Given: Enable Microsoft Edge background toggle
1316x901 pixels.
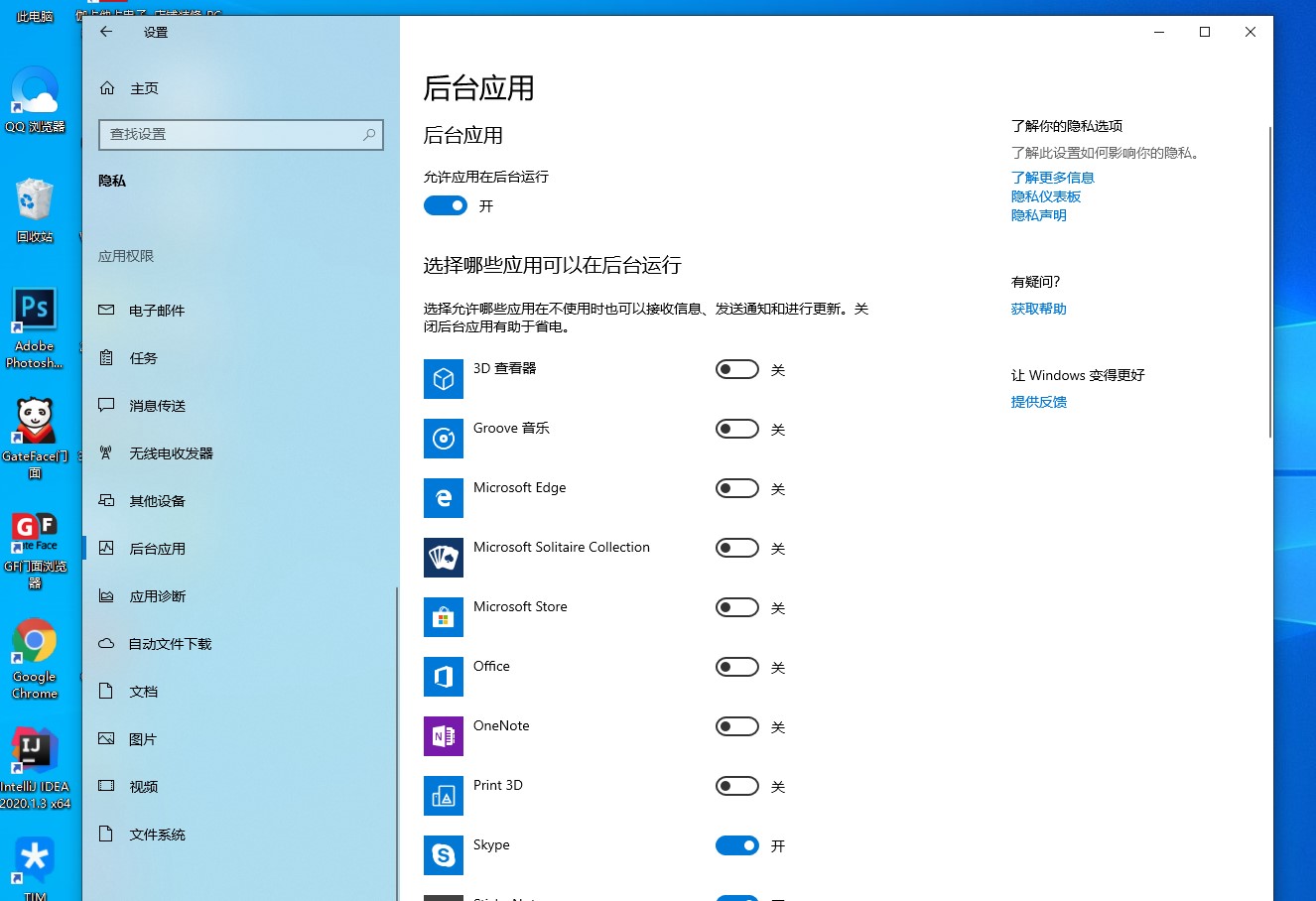Looking at the screenshot, I should tap(736, 487).
